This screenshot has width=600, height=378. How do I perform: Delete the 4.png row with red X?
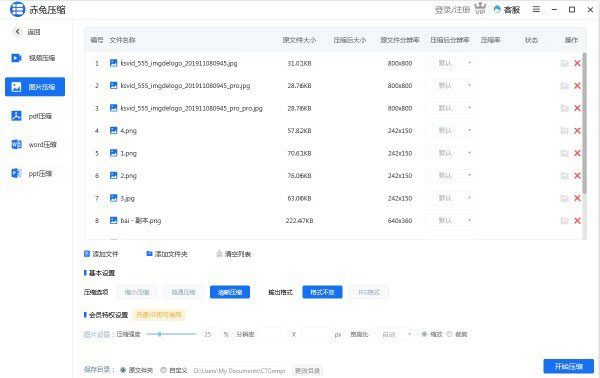tap(577, 131)
